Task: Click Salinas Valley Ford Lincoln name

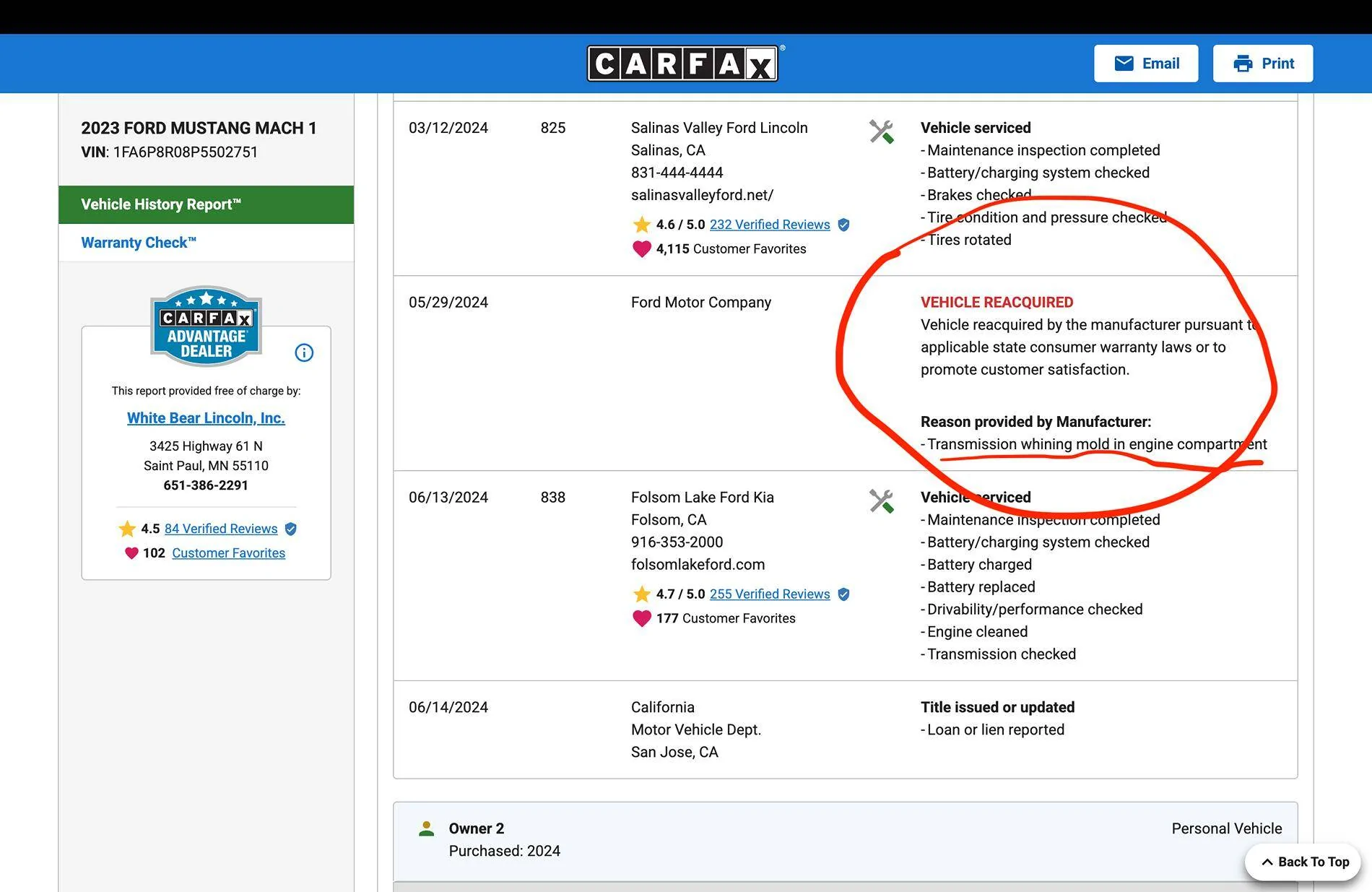Action: [719, 128]
